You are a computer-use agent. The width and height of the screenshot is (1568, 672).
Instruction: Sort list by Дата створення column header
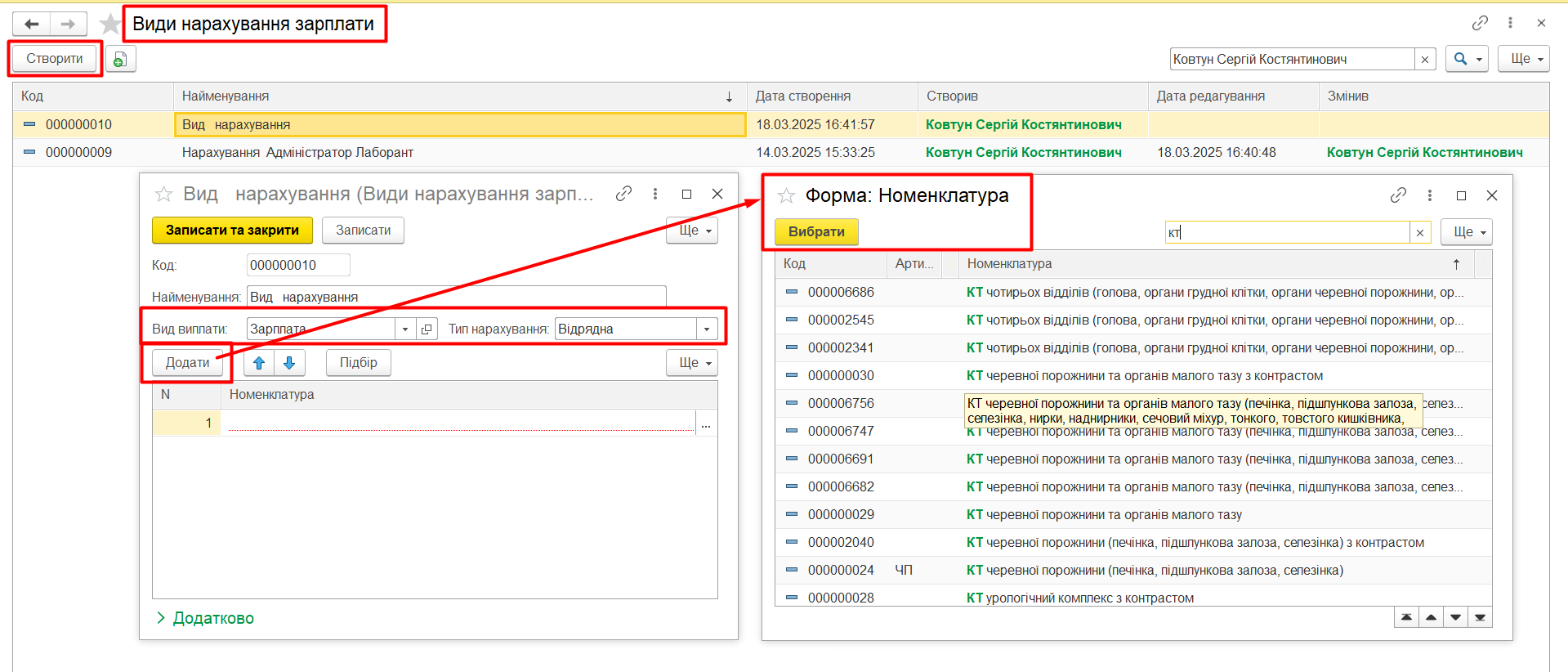pos(802,96)
